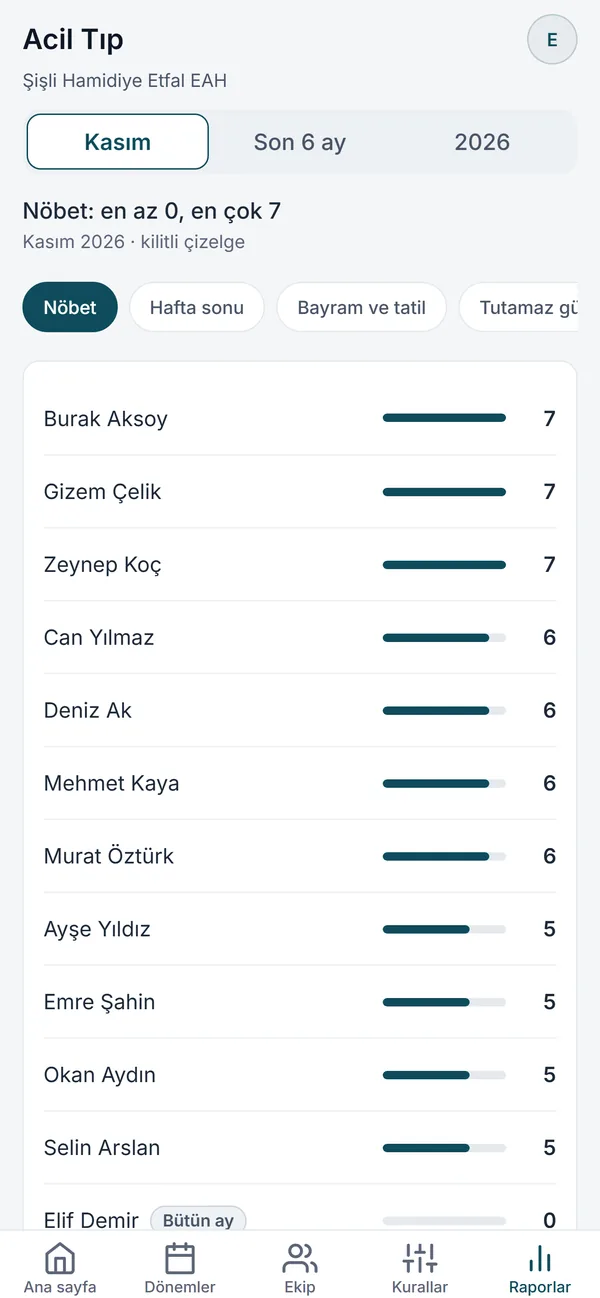Open the Dönemler calendar icon
The height and width of the screenshot is (1298, 600).
[180, 1258]
